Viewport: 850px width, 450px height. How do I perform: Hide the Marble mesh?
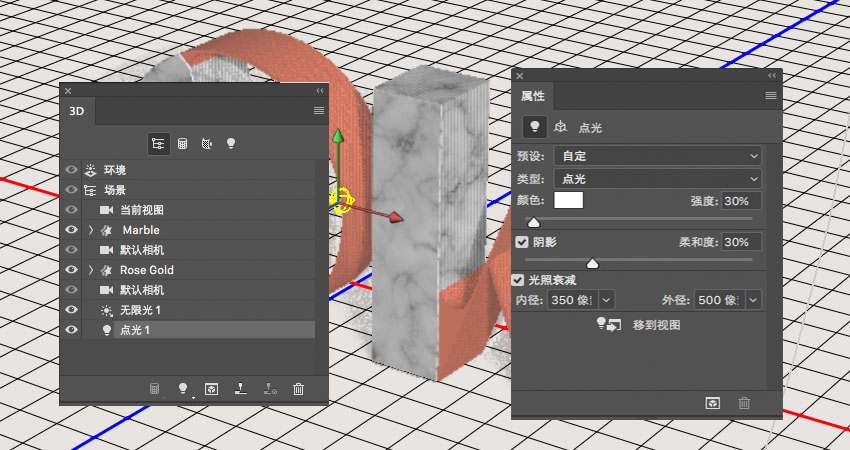point(72,230)
